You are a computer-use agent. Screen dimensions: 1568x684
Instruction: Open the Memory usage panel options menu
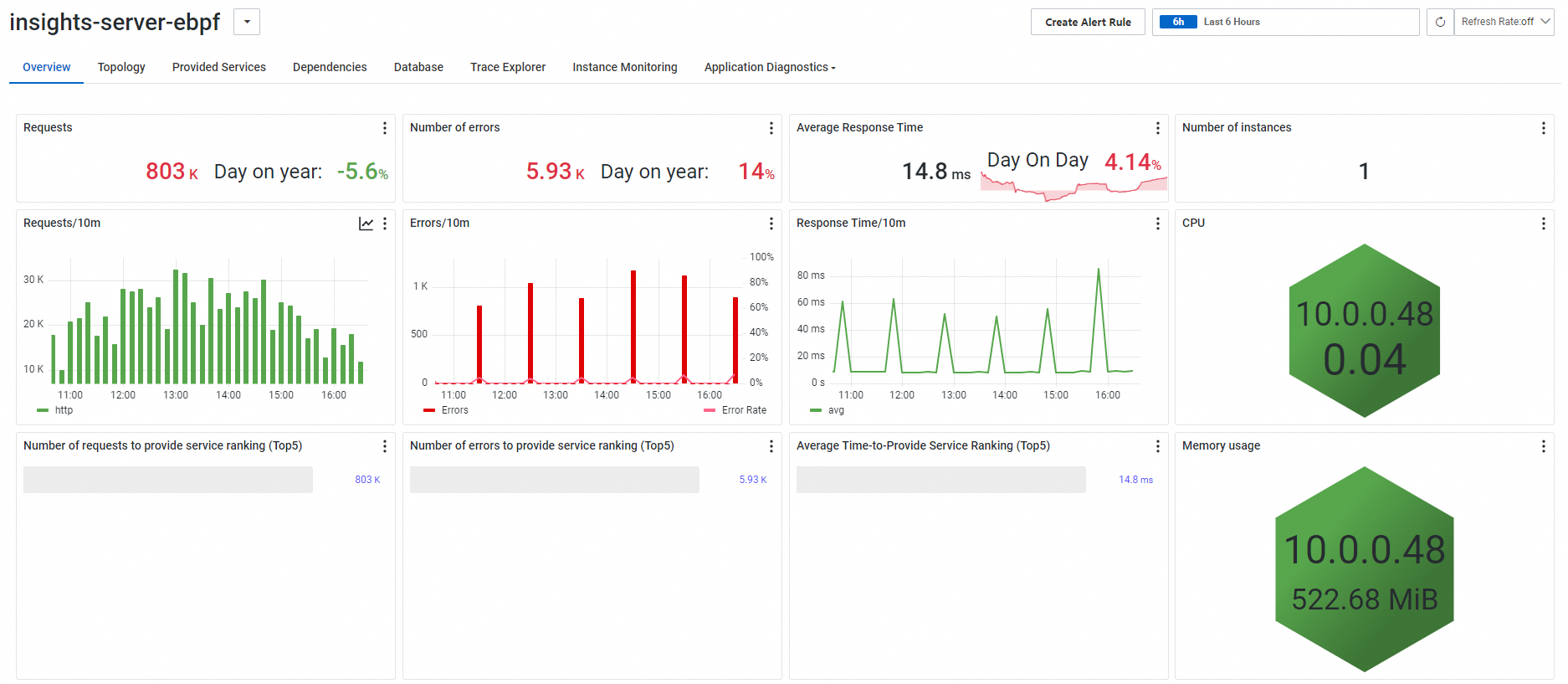[x=1544, y=446]
